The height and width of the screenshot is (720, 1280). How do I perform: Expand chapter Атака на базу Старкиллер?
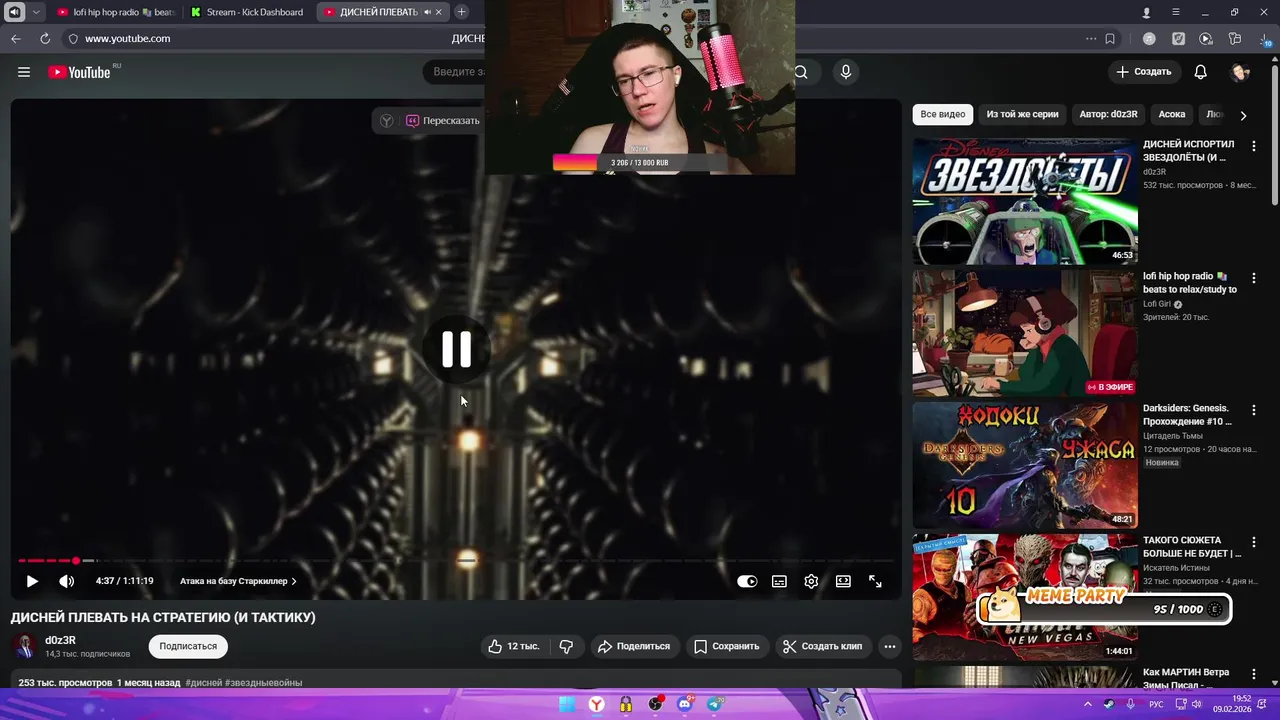click(238, 581)
